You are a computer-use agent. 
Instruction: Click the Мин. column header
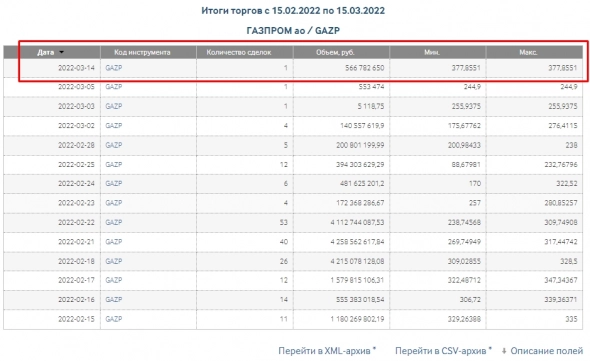pyautogui.click(x=432, y=52)
